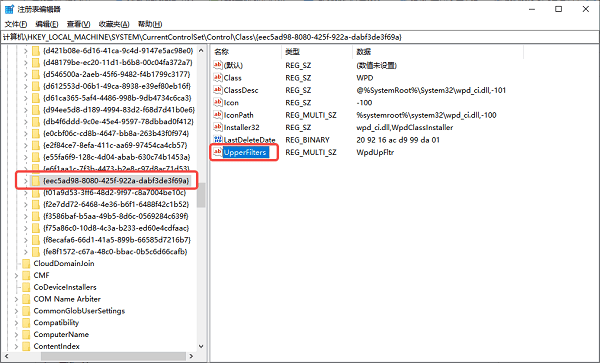Click the tree pane scroll up arrow
Image resolution: width=600 pixels, height=363 pixels.
point(201,51)
